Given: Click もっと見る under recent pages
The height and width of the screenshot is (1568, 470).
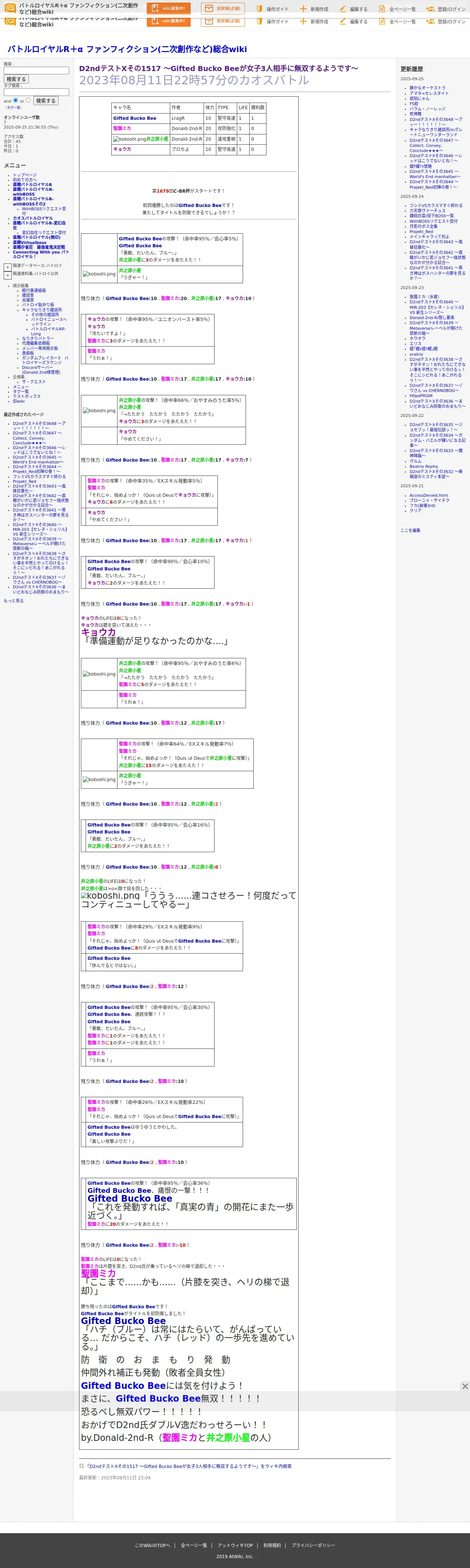Looking at the screenshot, I should click(14, 601).
